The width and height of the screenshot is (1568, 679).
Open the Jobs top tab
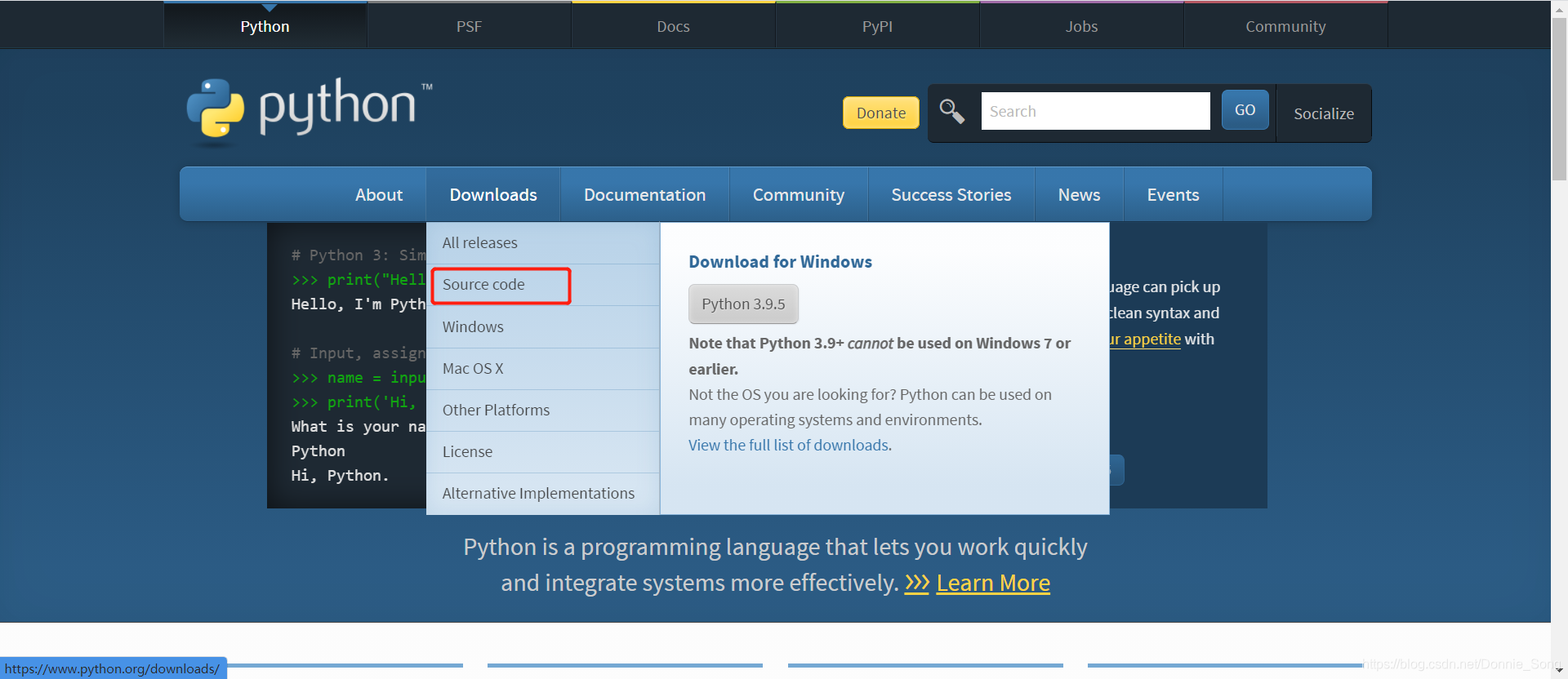(x=1082, y=26)
